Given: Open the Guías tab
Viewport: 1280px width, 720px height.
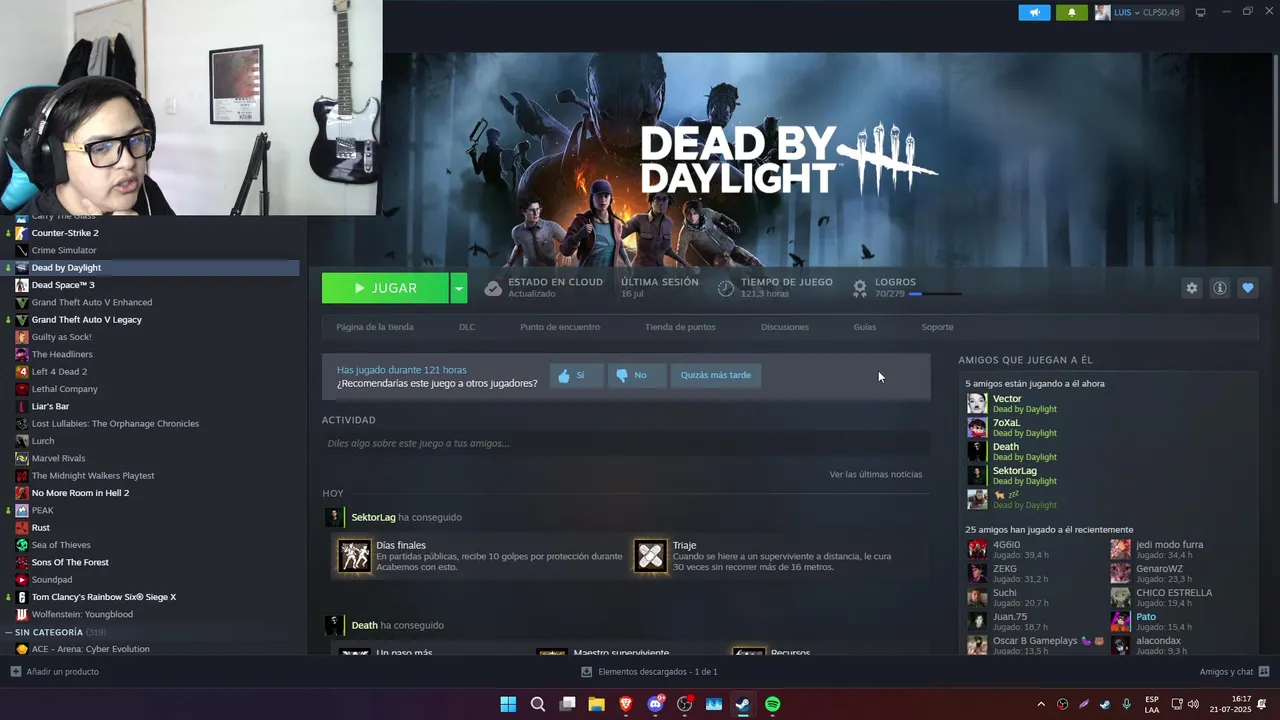Looking at the screenshot, I should click(865, 327).
